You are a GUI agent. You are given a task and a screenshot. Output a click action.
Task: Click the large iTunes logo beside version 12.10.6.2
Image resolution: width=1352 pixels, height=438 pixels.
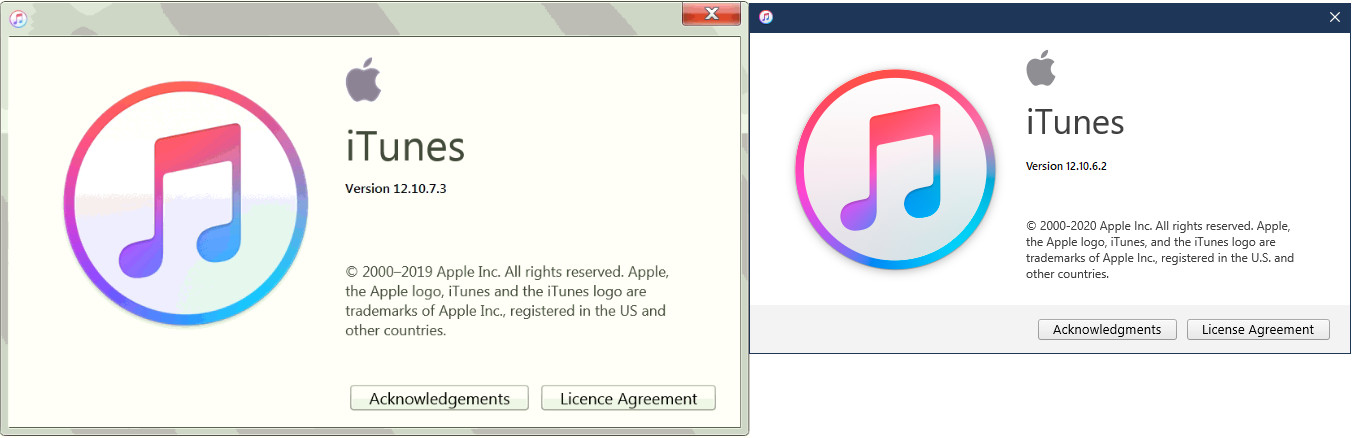click(x=895, y=169)
